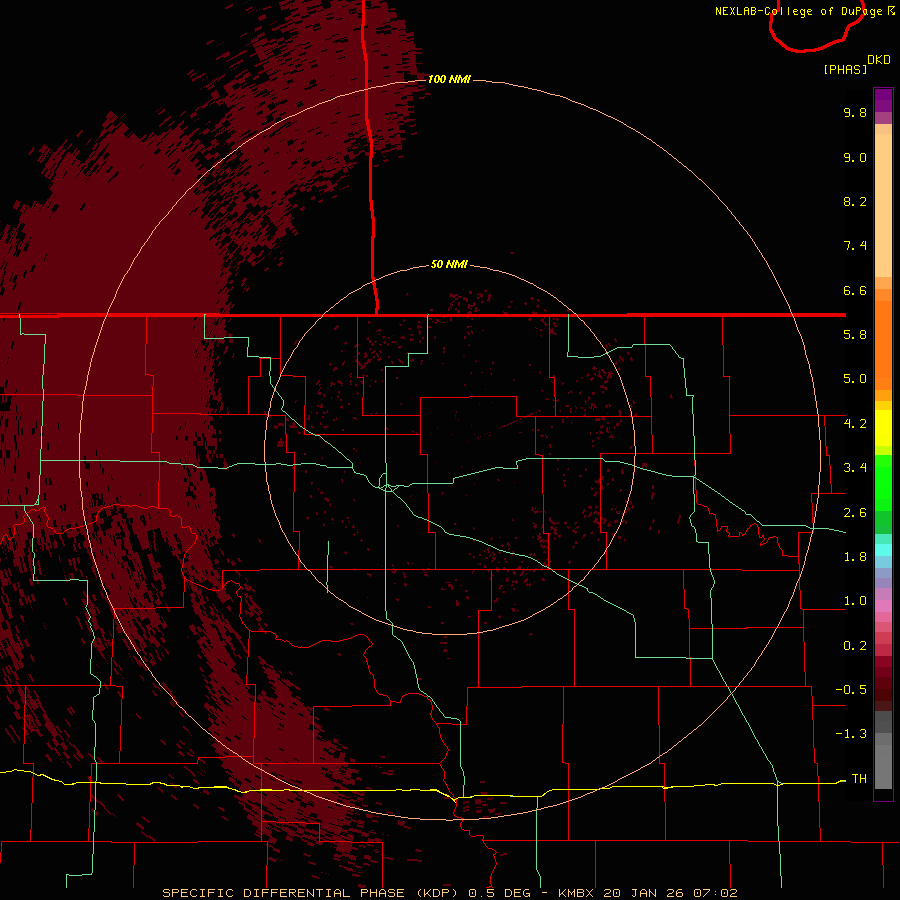This screenshot has width=900, height=900.
Task: Click the 6.6 value on color scale
Action: (x=855, y=290)
